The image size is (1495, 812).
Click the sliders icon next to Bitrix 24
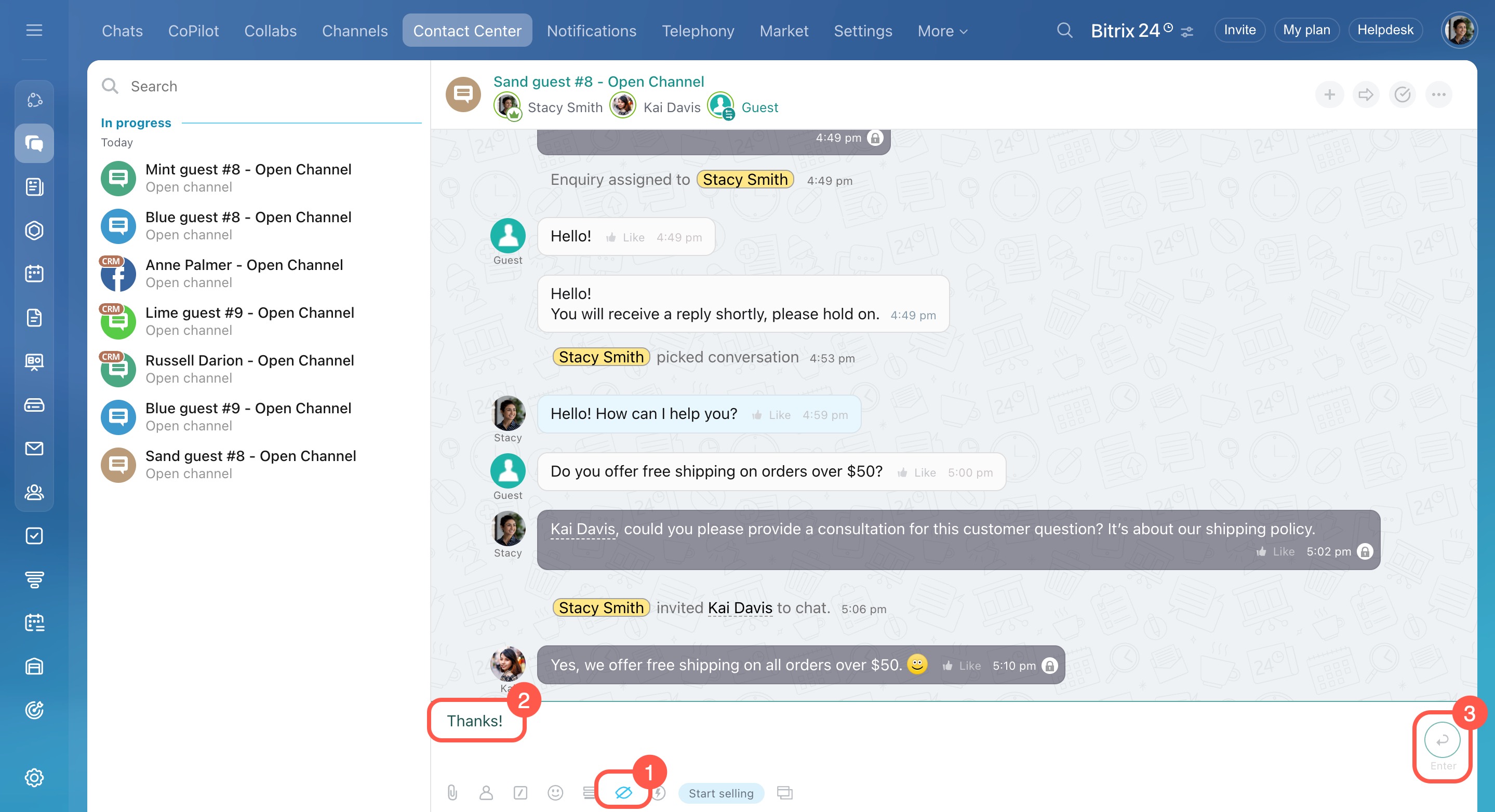coord(1187,32)
